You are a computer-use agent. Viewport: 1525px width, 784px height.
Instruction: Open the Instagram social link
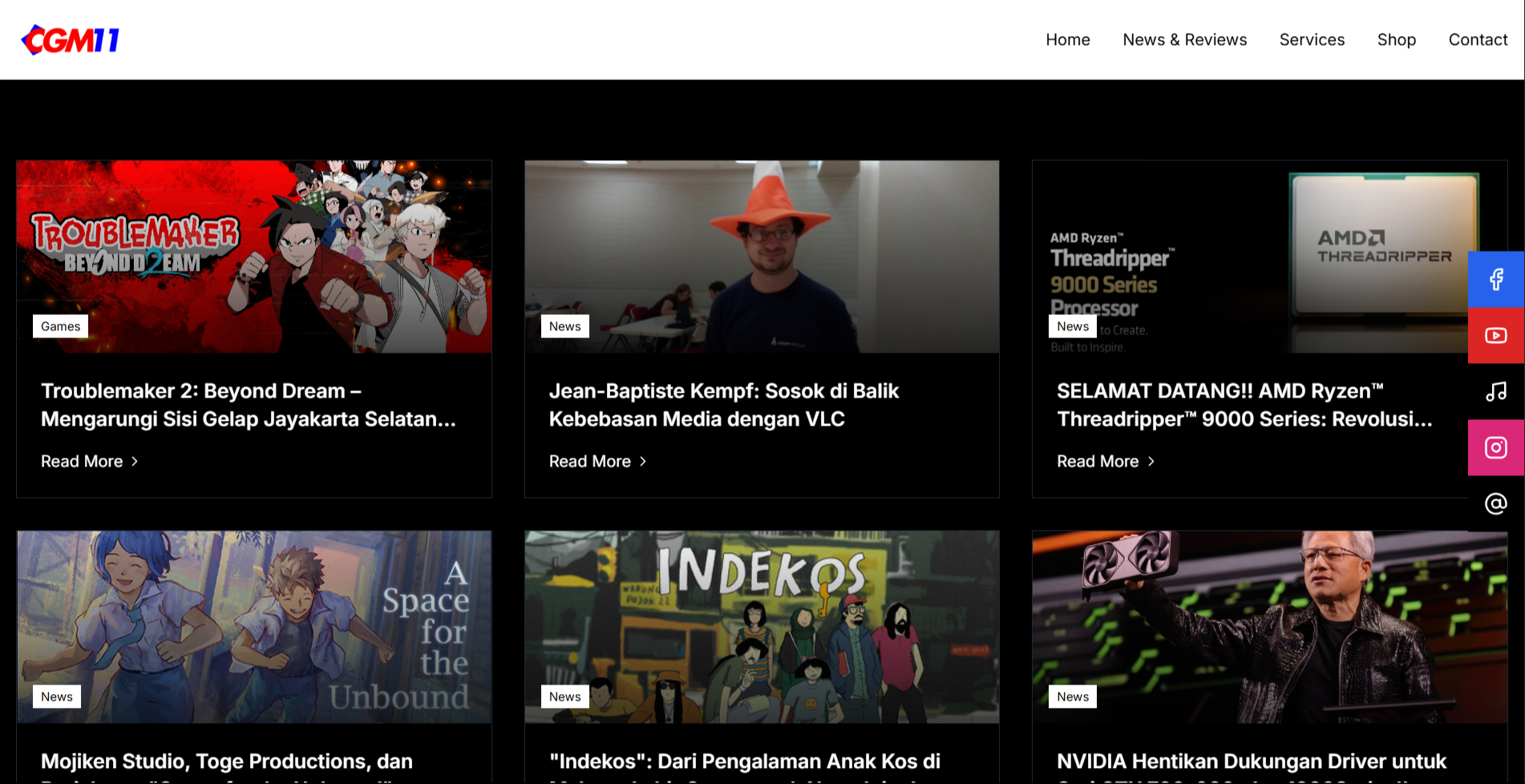(1496, 447)
